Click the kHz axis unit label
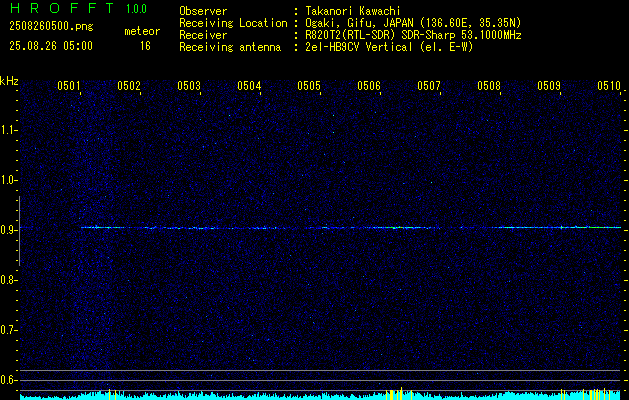This screenshot has width=629, height=400. coord(9,81)
